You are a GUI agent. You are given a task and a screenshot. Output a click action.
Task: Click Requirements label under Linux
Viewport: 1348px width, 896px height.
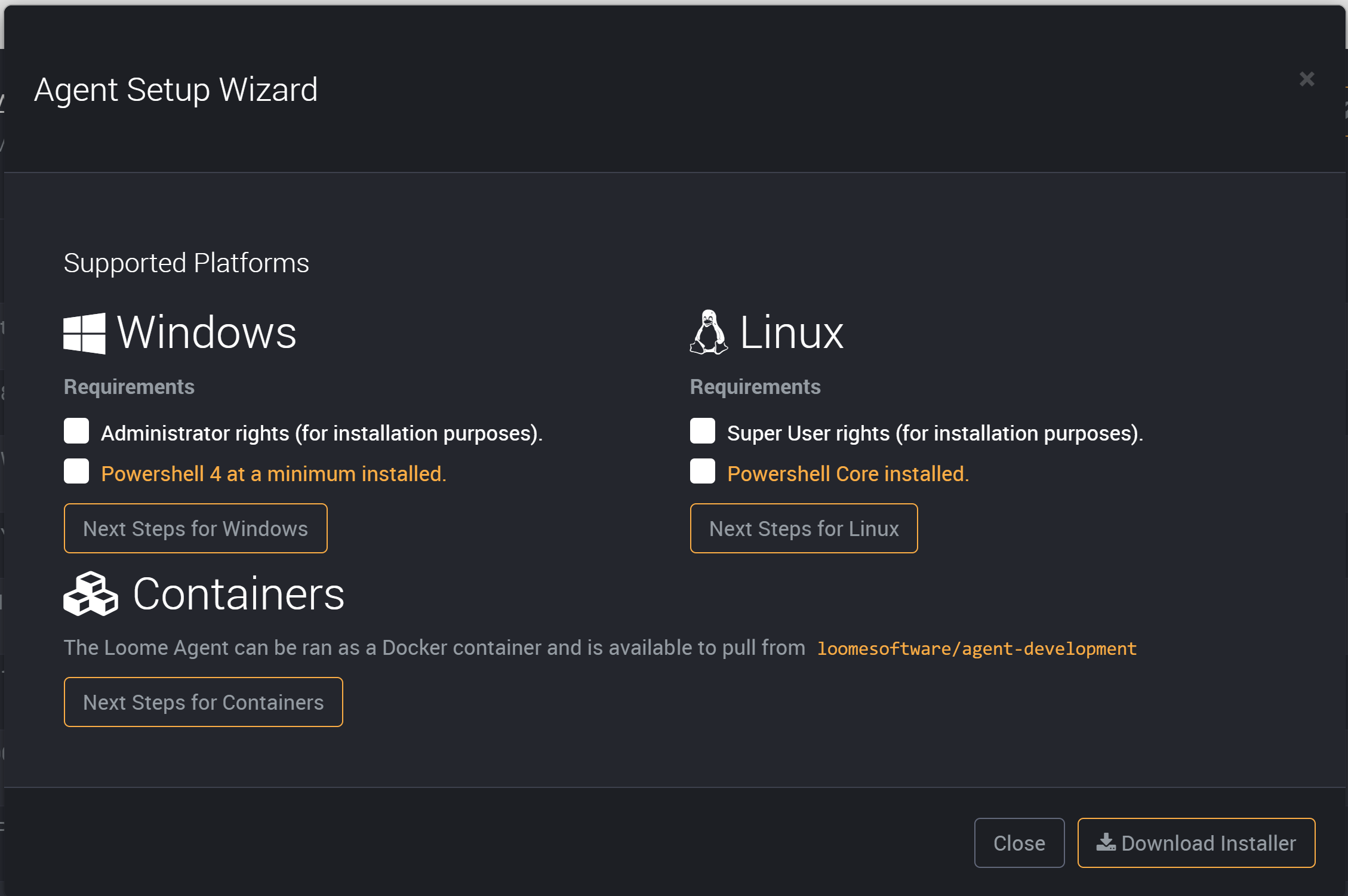pos(755,387)
